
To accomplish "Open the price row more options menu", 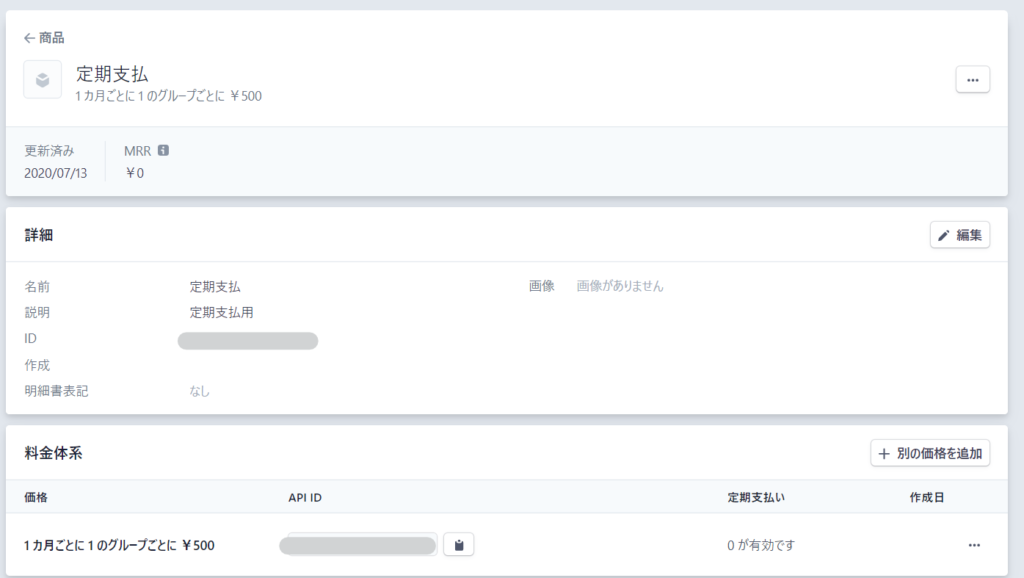I will tap(974, 545).
